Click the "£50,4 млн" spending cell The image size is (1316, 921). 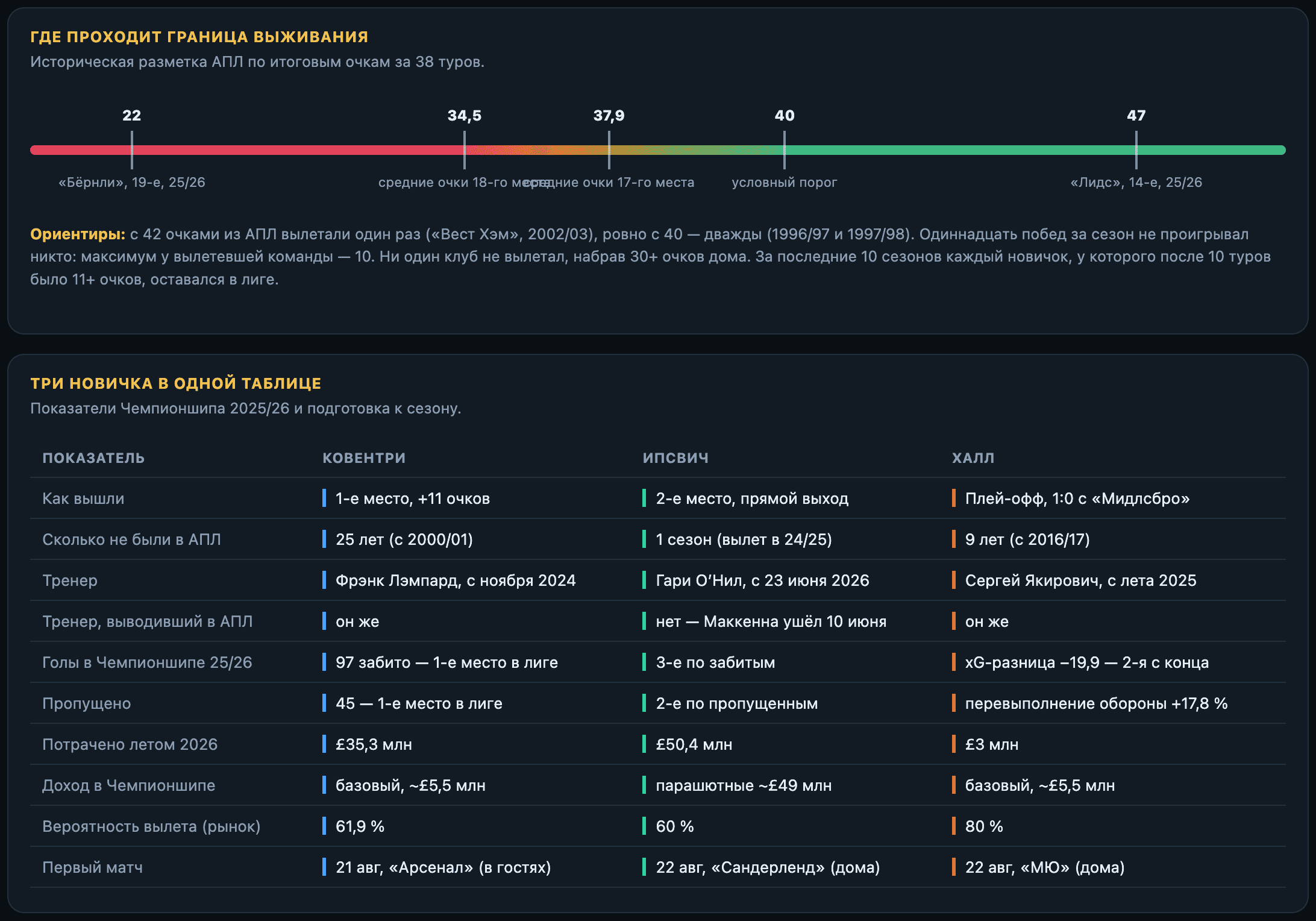tap(694, 744)
